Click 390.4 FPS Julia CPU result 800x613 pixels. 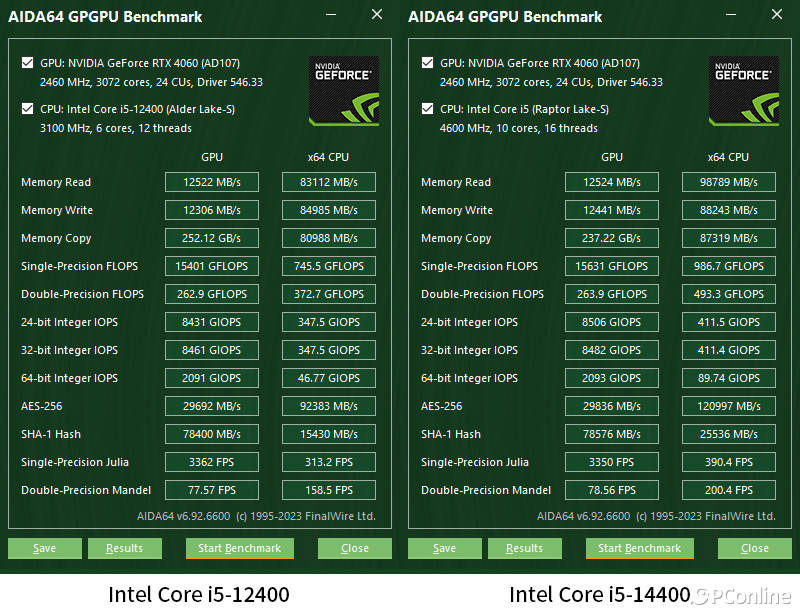[729, 462]
